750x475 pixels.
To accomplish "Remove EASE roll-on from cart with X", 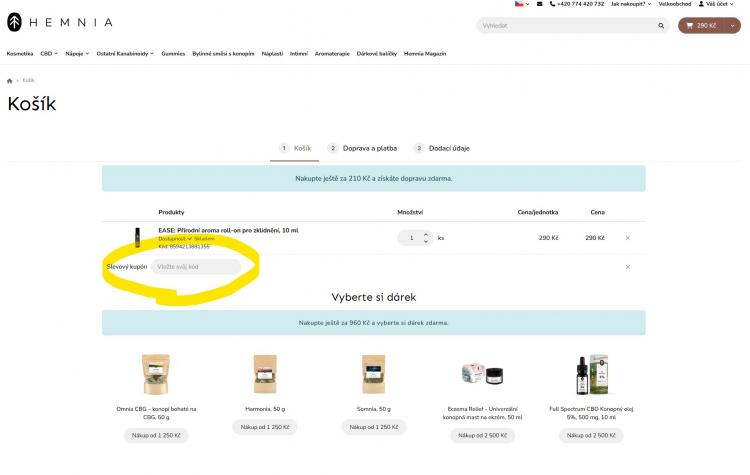I will pyautogui.click(x=627, y=238).
